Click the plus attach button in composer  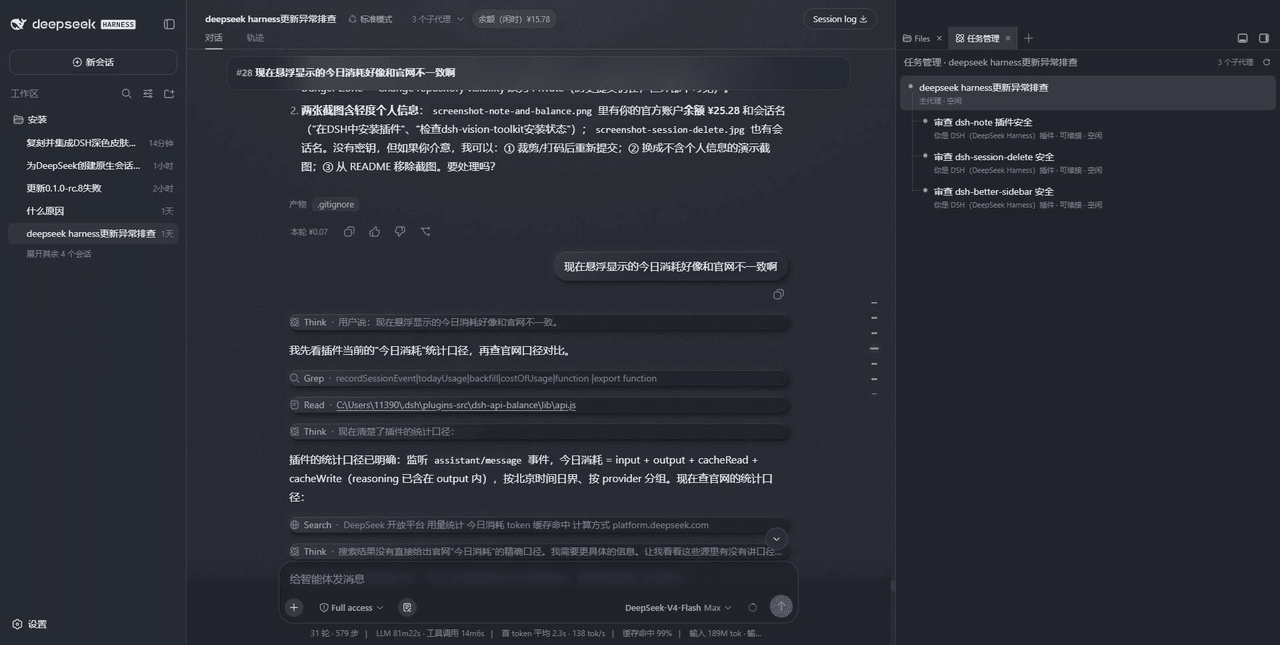[x=294, y=607]
